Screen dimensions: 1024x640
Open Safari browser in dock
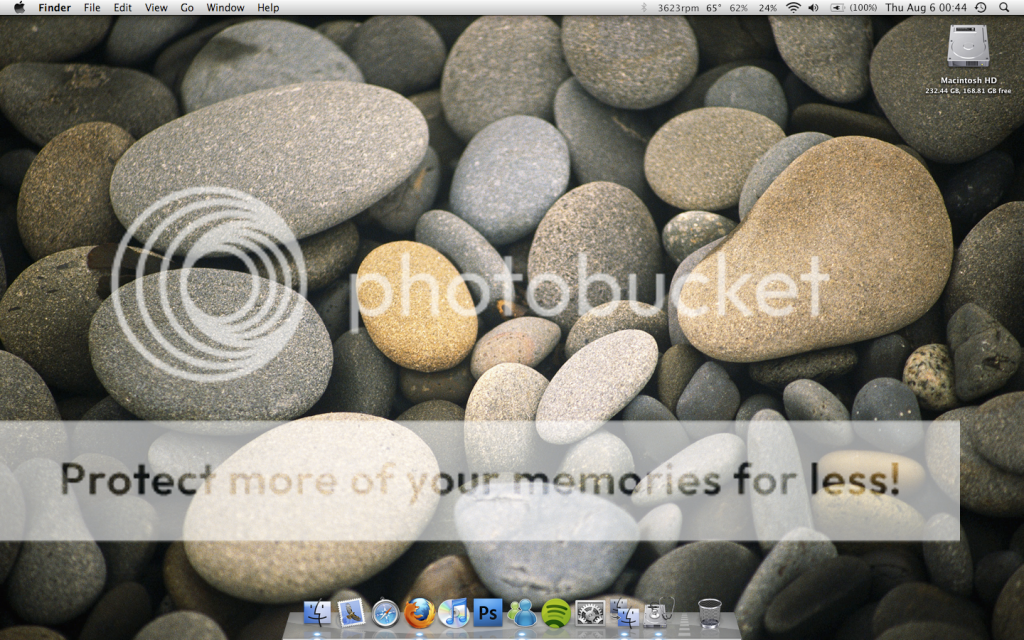(x=386, y=612)
